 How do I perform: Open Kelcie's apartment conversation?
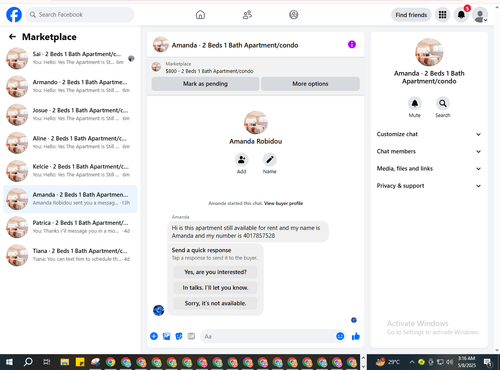tap(70, 171)
